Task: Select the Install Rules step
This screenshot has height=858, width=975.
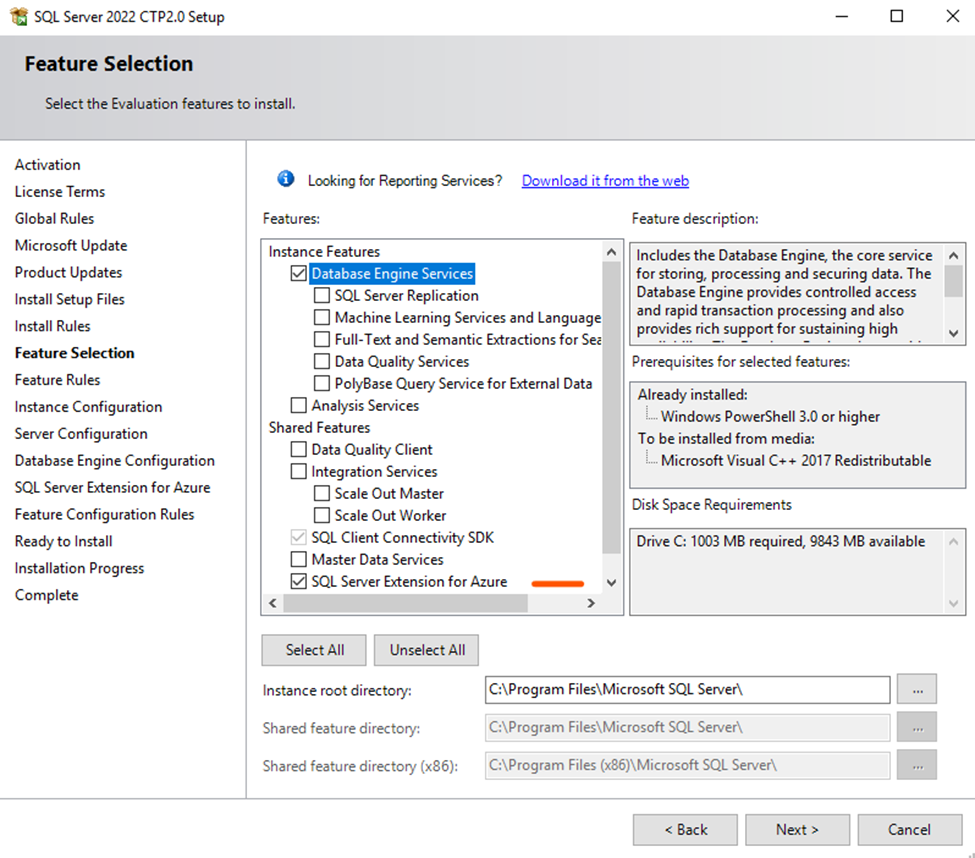Action: pos(52,326)
